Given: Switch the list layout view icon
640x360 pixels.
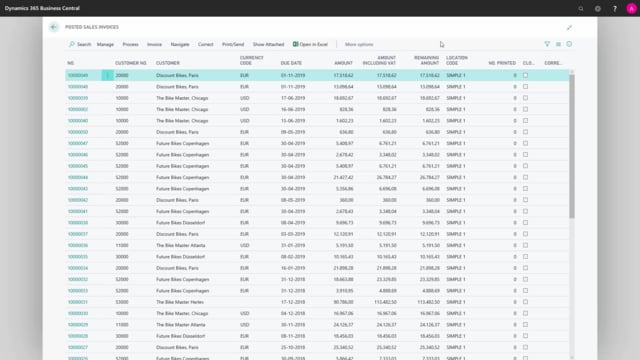Looking at the screenshot, I should click(x=558, y=44).
